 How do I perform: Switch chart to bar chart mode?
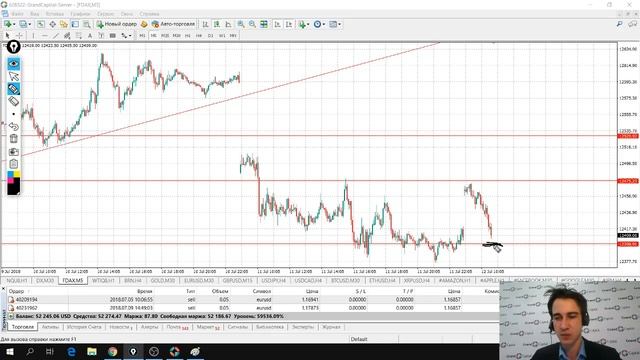pyautogui.click(x=205, y=24)
